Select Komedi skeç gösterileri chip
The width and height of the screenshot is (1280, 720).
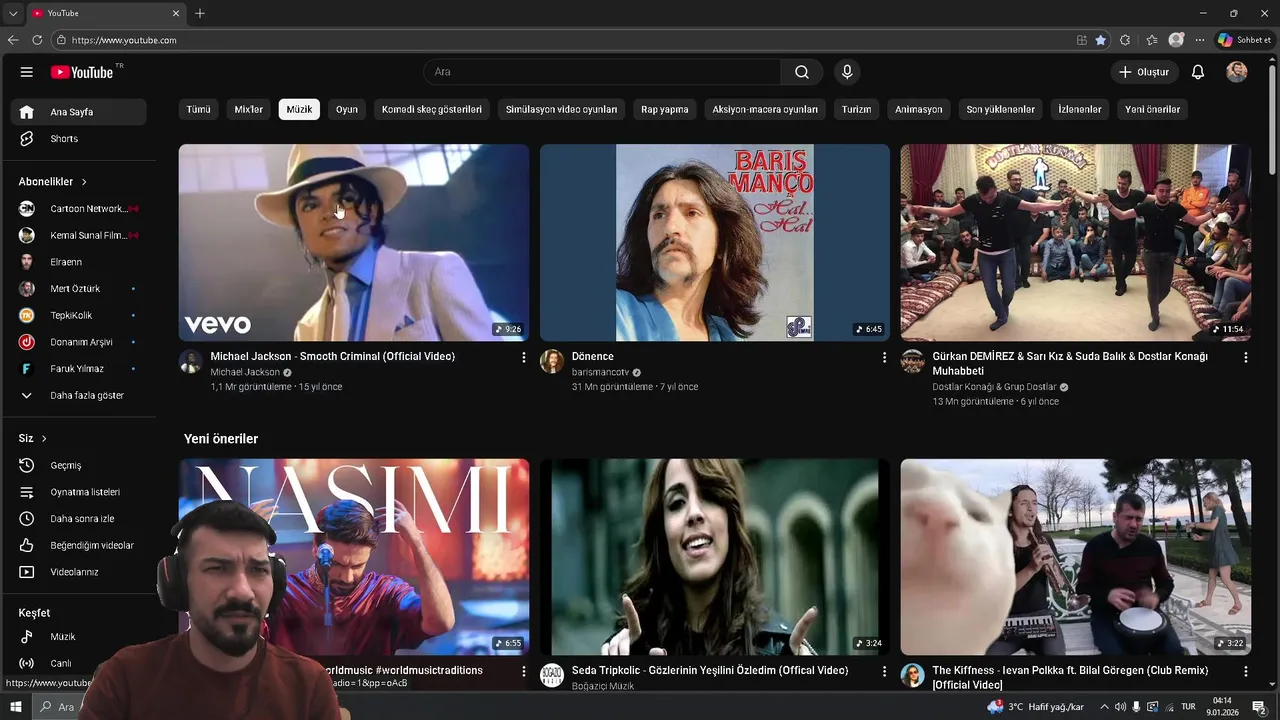tap(432, 109)
